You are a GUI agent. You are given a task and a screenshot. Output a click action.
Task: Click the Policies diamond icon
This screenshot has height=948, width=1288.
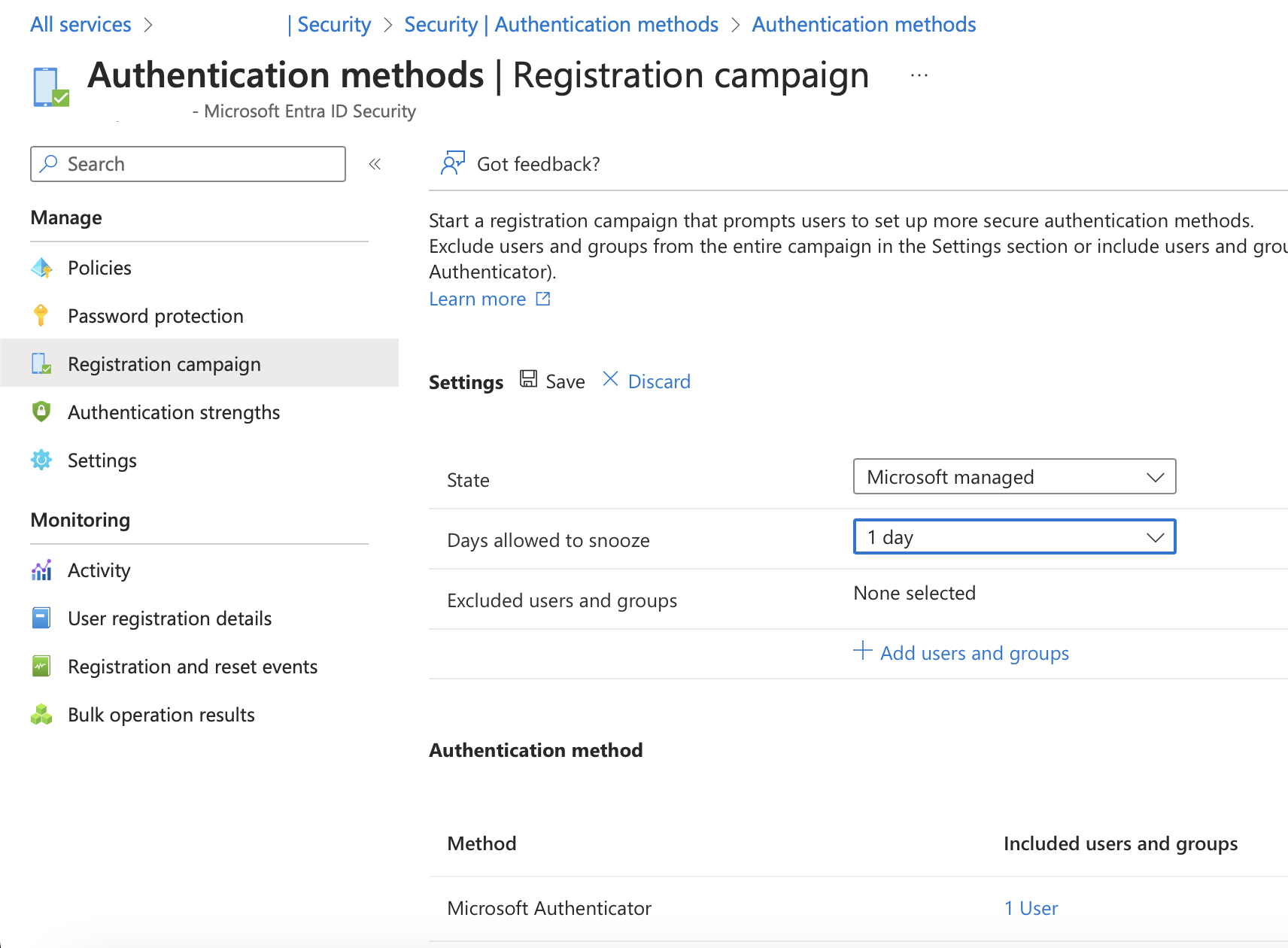[41, 268]
